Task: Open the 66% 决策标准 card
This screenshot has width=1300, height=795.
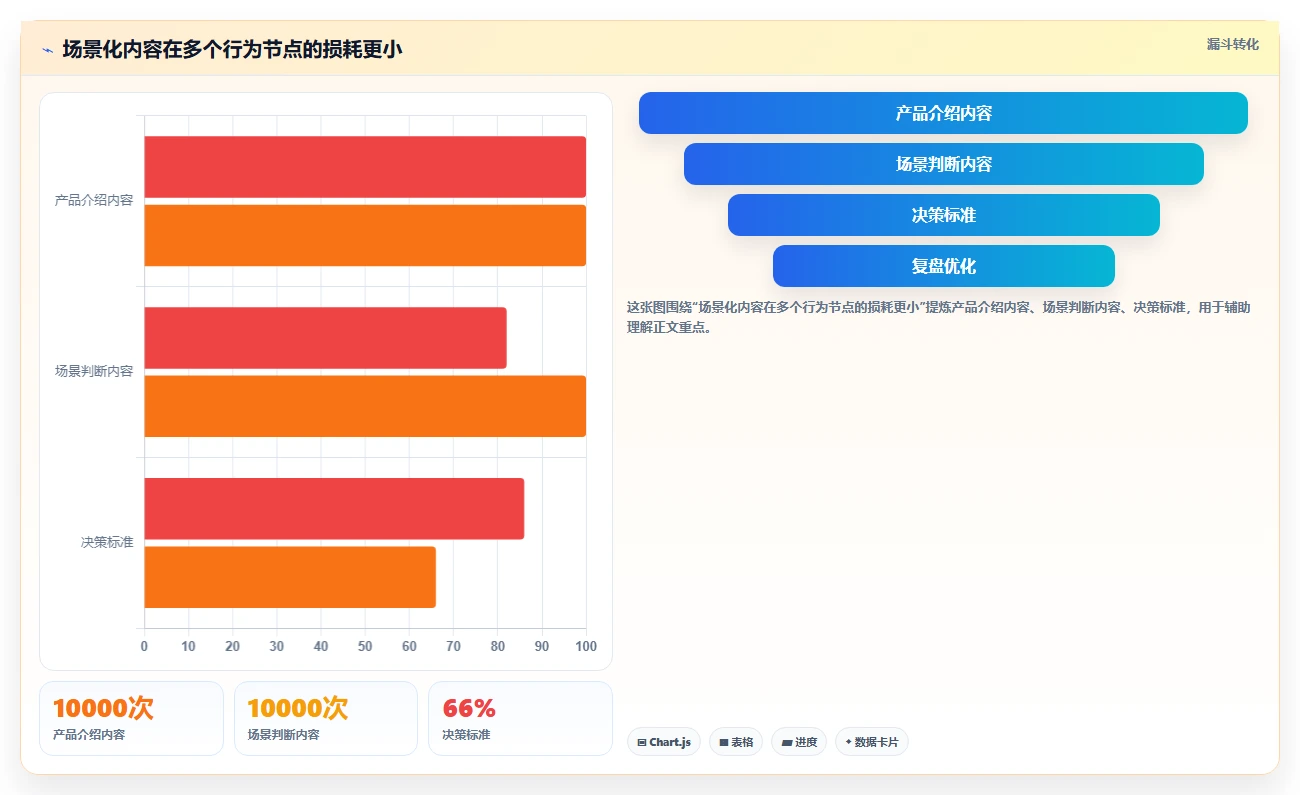Action: [x=520, y=718]
